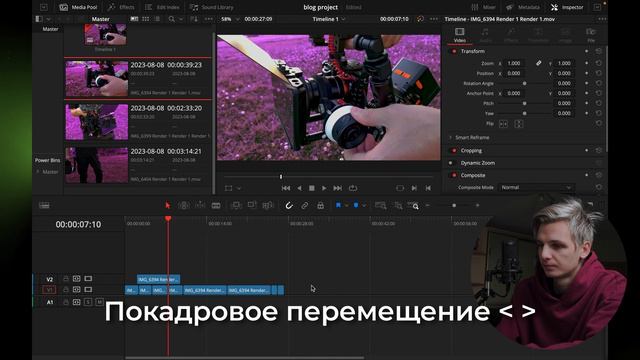The height and width of the screenshot is (360, 640).
Task: Mute audio track A1 with M button
Action: 99,302
